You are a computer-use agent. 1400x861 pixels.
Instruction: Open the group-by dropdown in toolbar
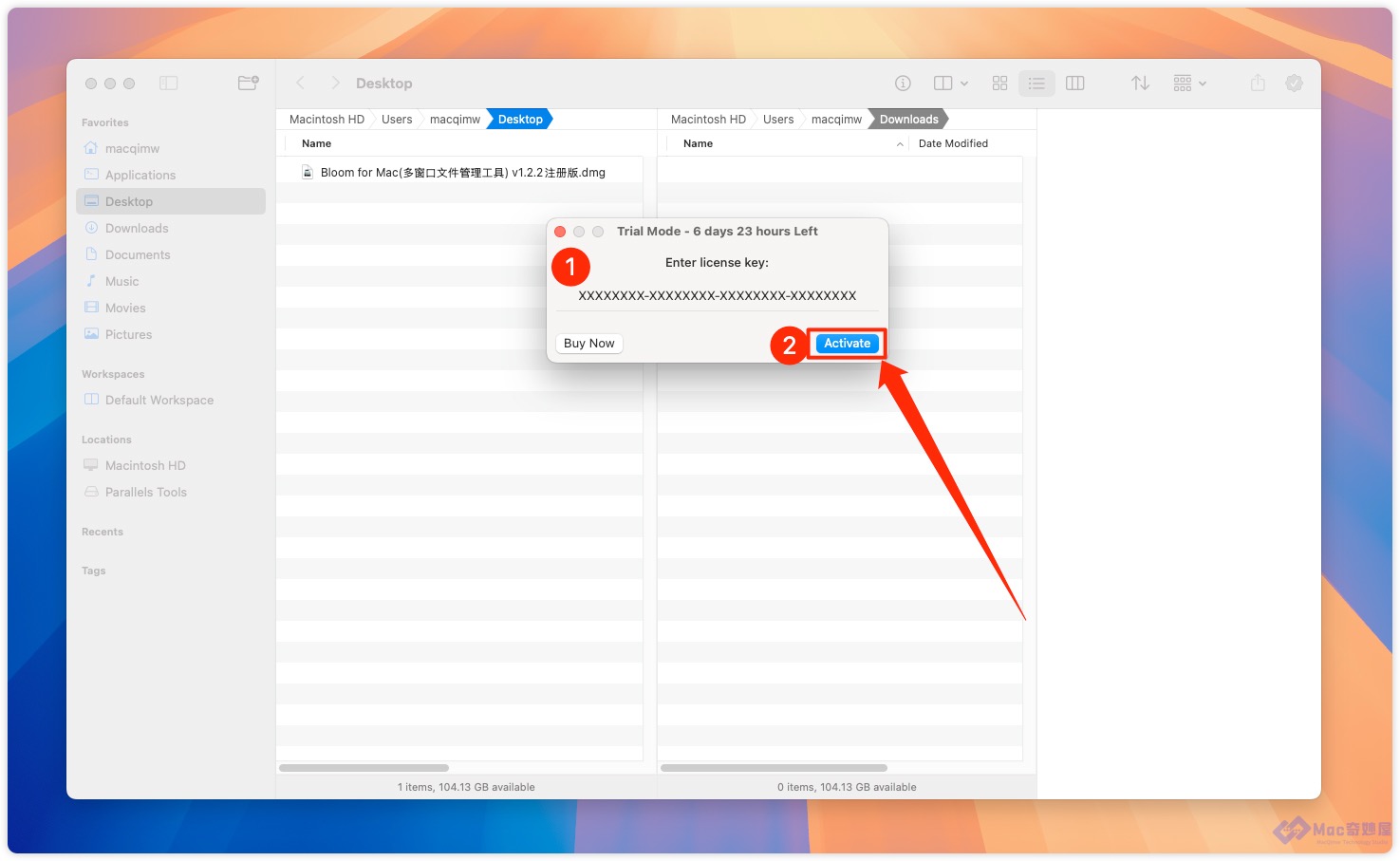[1189, 84]
